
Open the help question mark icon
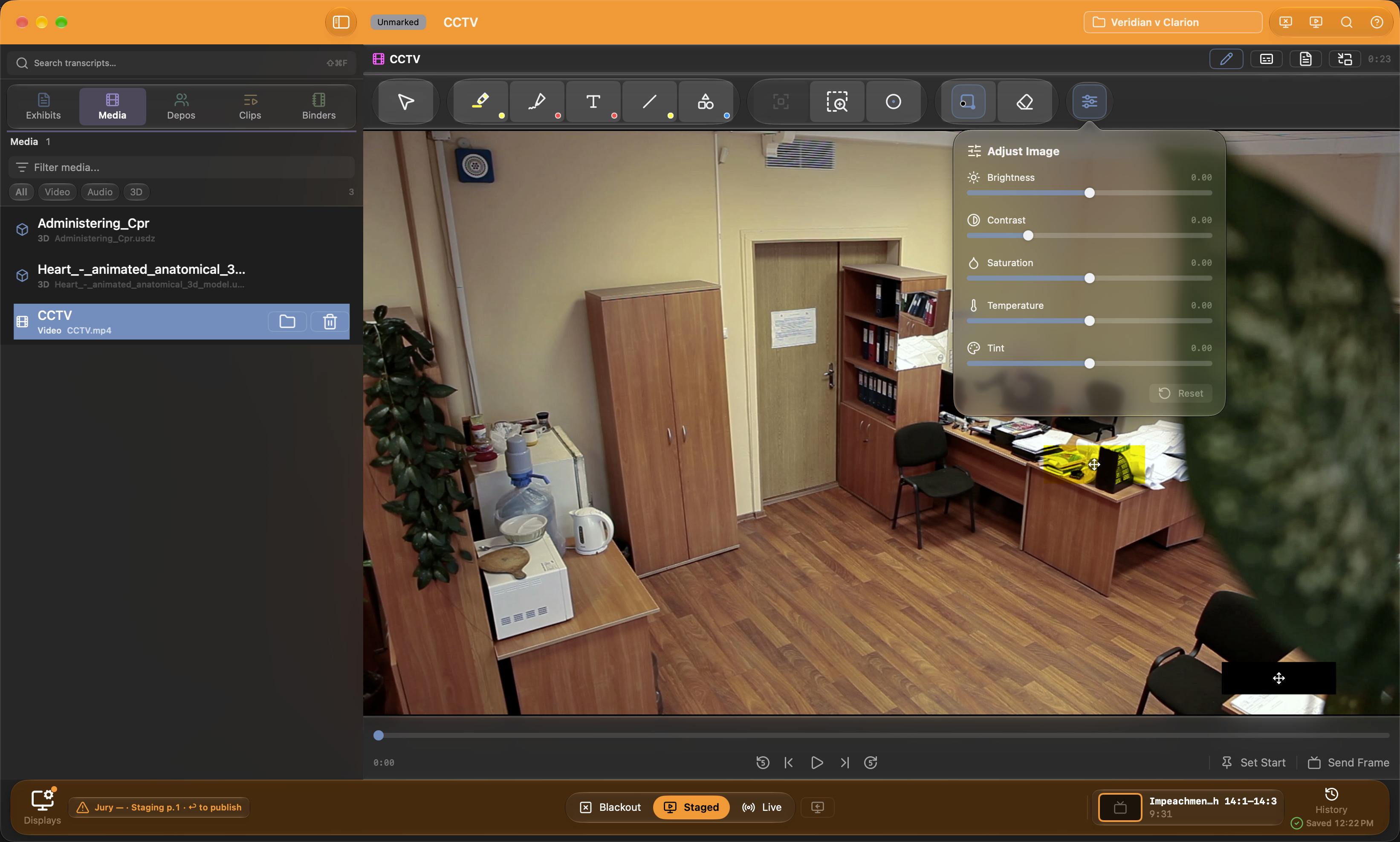click(x=1376, y=22)
